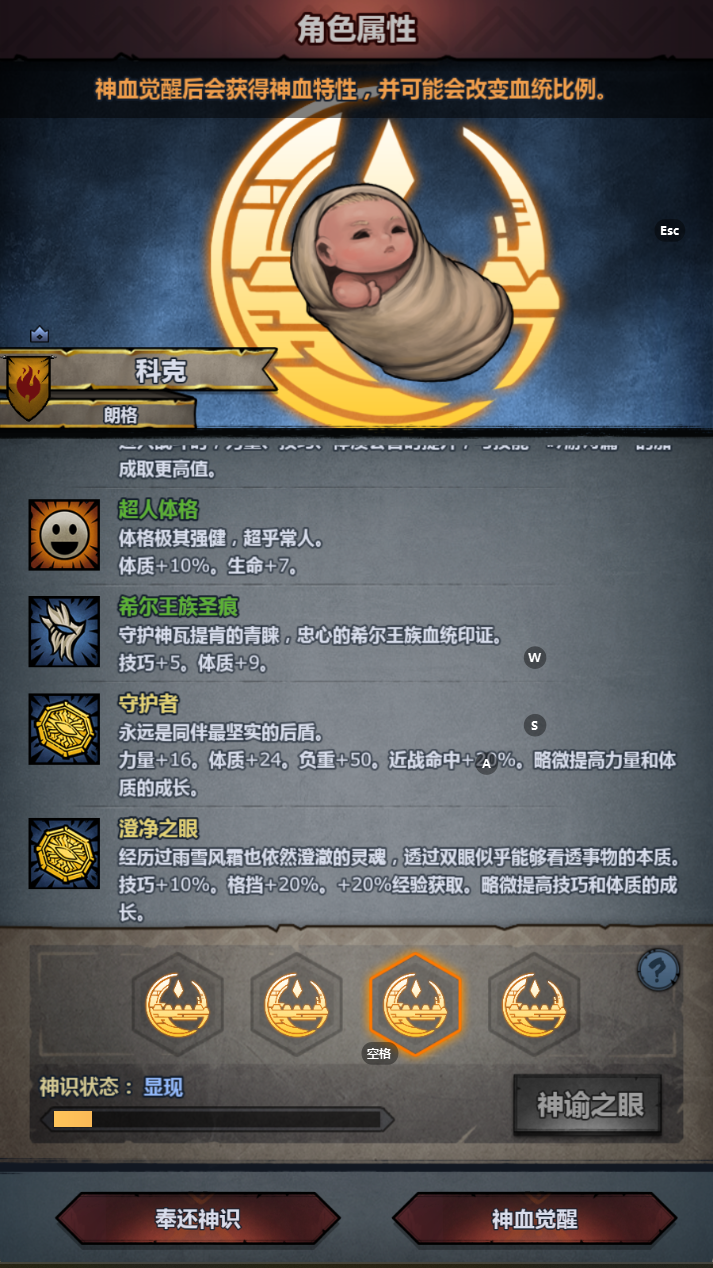Click the 神血觉醒 button
This screenshot has width=713, height=1268.
535,1220
